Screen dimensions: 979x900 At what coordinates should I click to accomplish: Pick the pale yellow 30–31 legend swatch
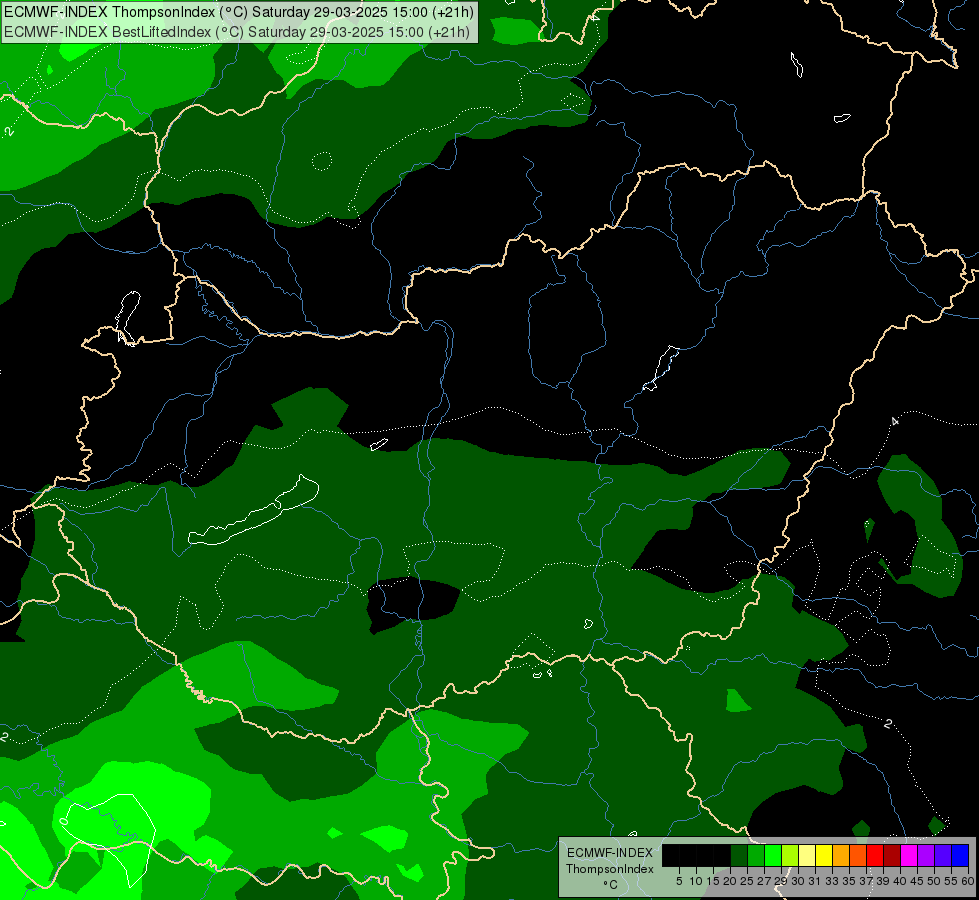[807, 855]
